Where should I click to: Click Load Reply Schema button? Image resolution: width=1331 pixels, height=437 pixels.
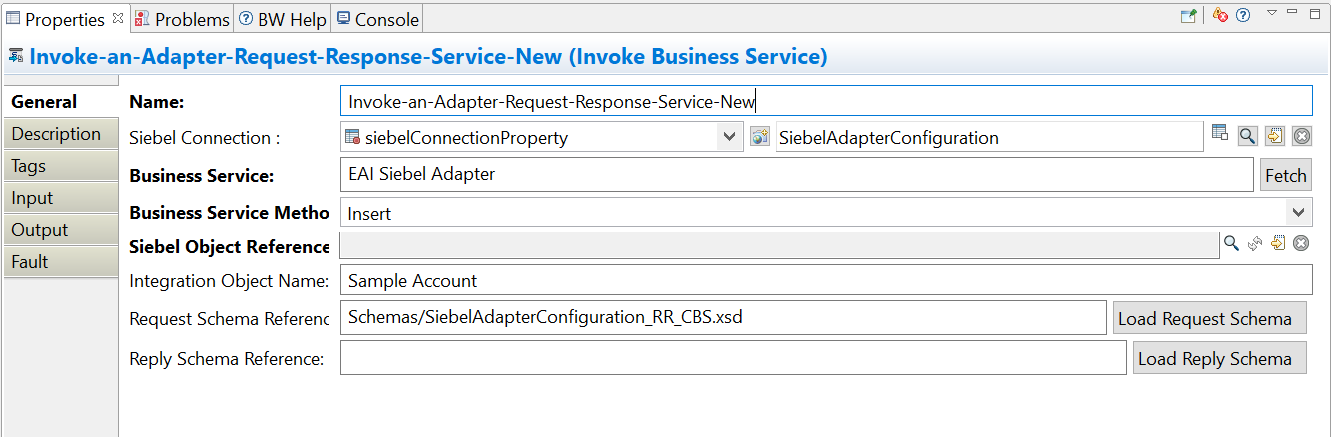tap(1220, 358)
